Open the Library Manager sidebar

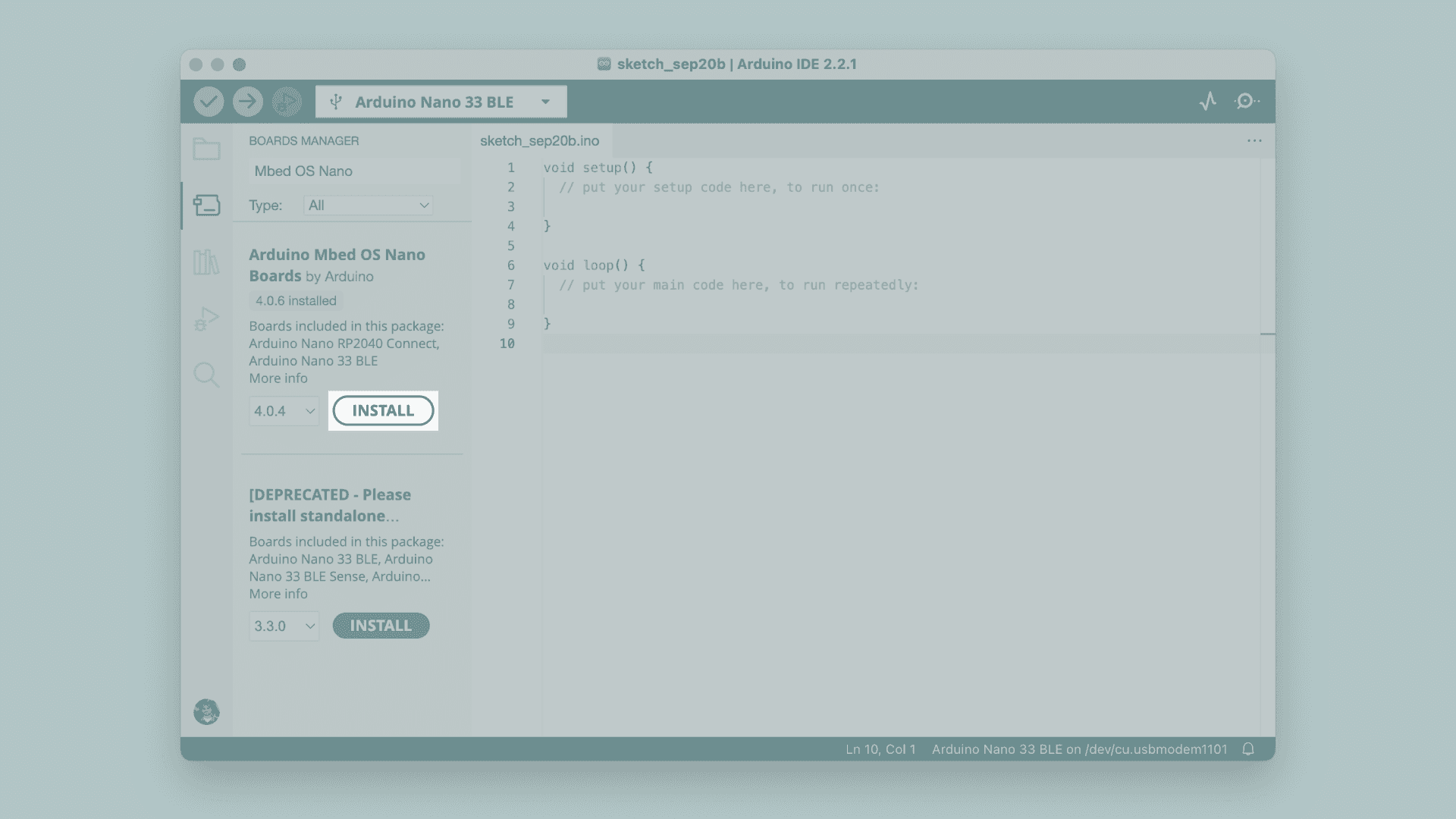tap(206, 262)
